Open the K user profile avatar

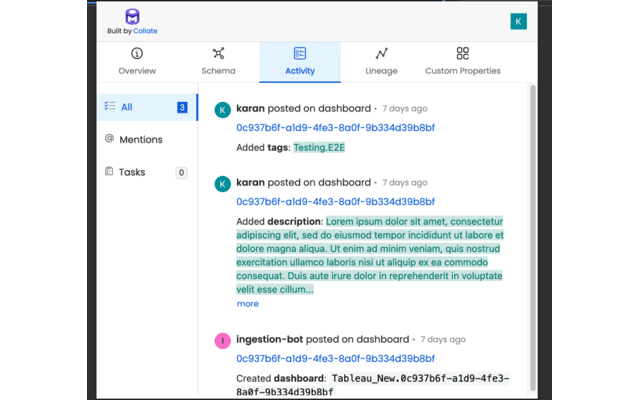pos(518,22)
